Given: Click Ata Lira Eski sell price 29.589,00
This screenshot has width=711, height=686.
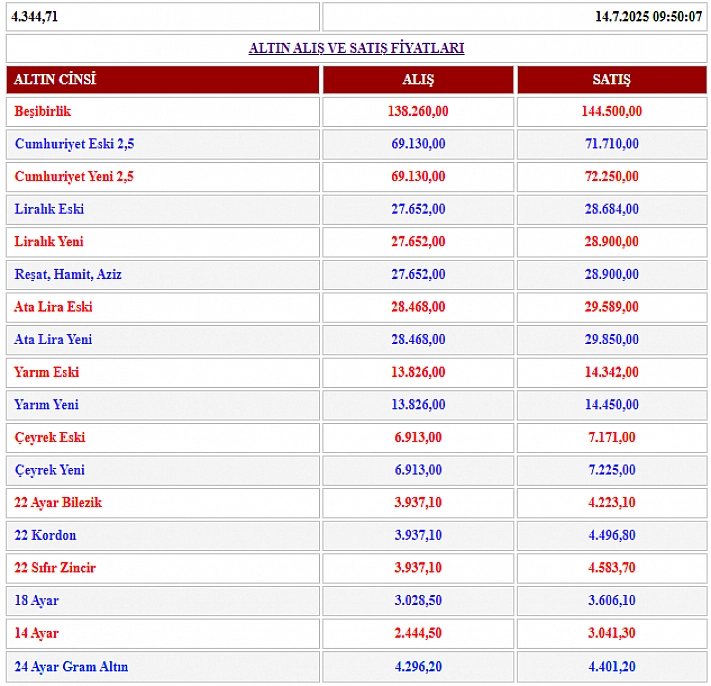Looking at the screenshot, I should coord(611,307).
